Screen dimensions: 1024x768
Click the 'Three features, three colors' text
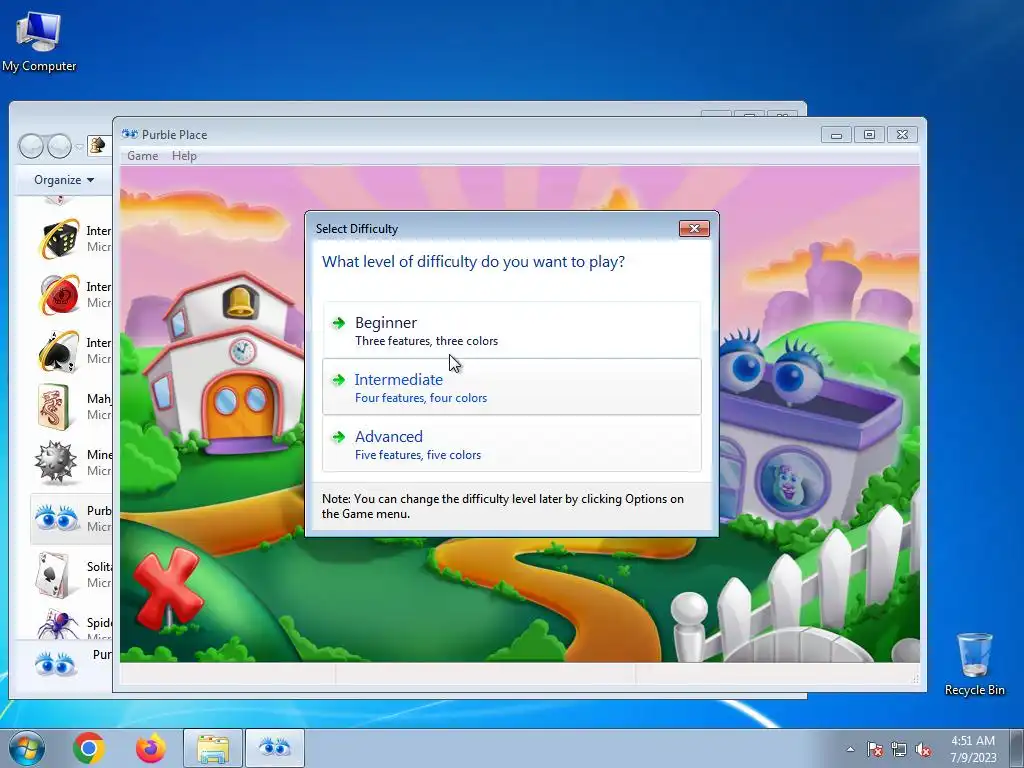click(426, 341)
